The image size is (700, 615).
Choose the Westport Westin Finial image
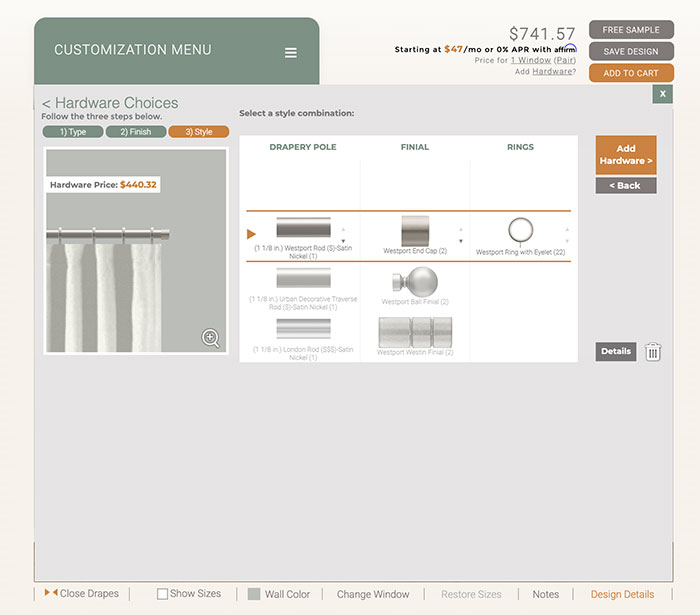click(x=415, y=332)
